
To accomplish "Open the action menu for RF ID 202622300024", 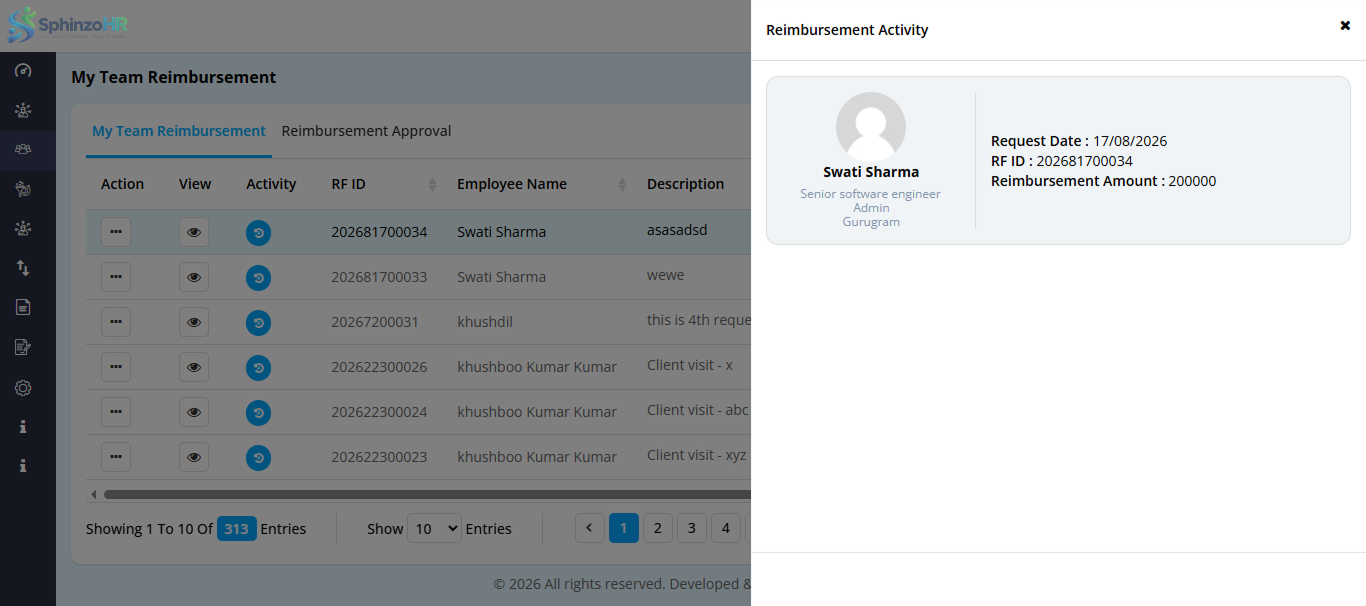I will point(116,412).
